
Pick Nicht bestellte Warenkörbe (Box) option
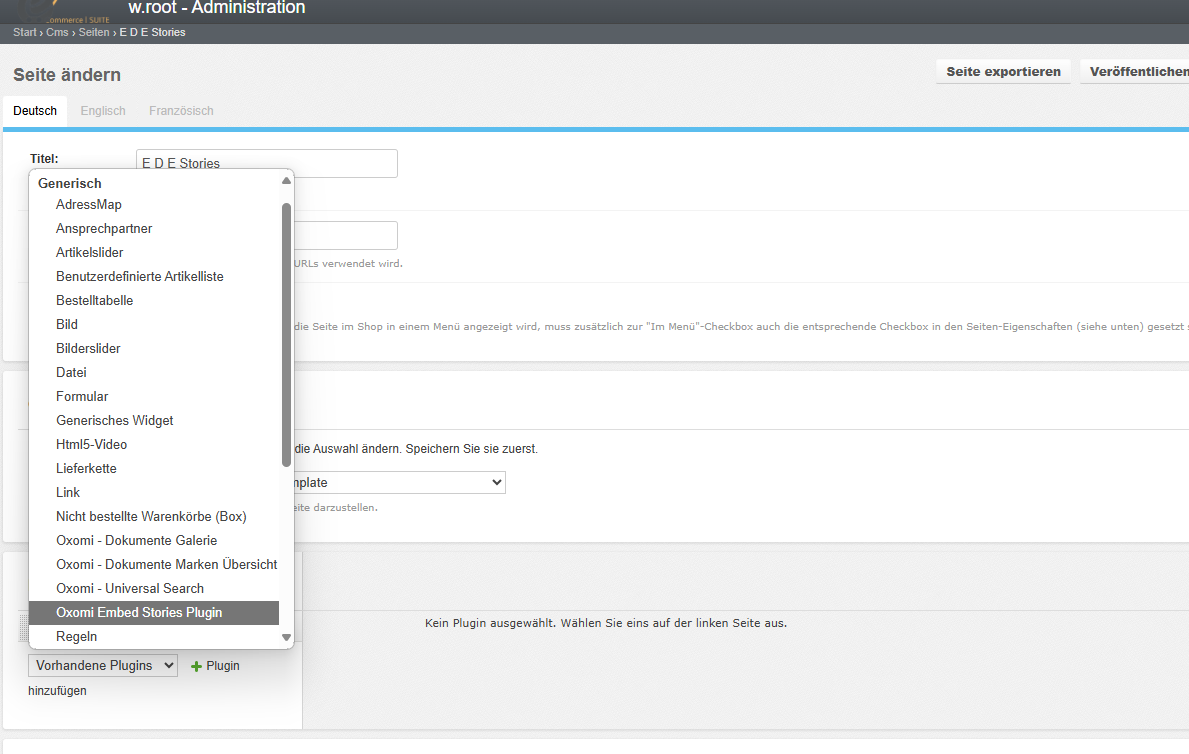[151, 517]
